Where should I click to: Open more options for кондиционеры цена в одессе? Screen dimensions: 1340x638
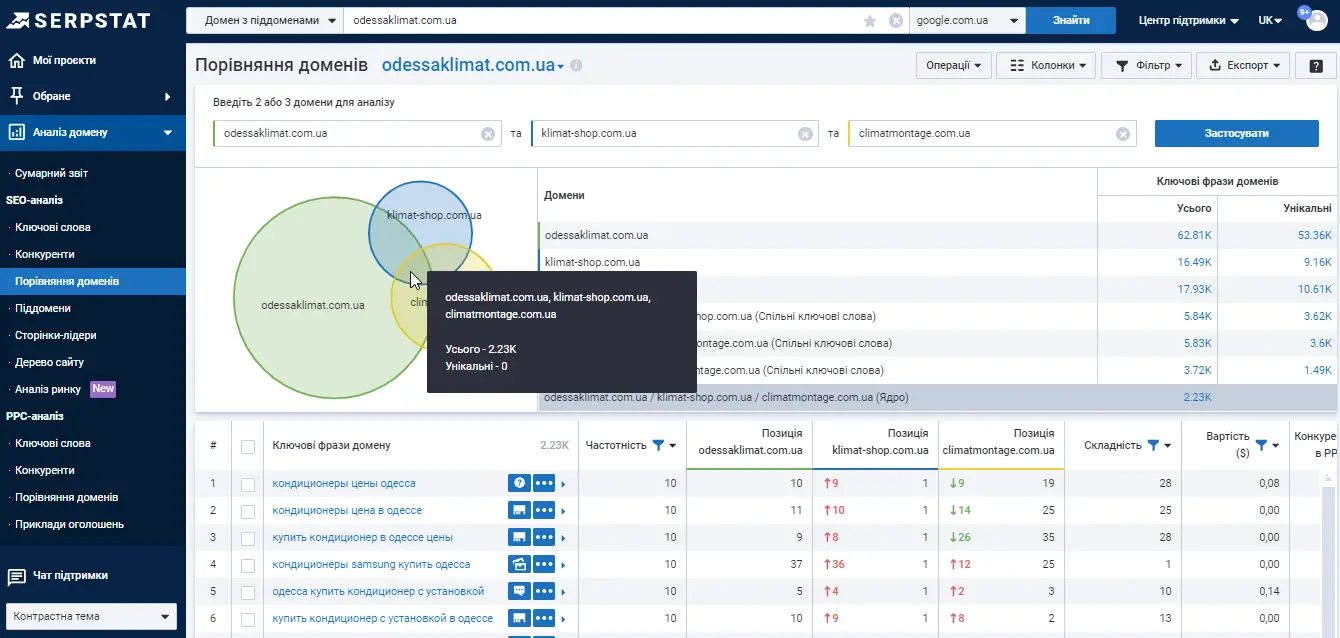[x=544, y=510]
